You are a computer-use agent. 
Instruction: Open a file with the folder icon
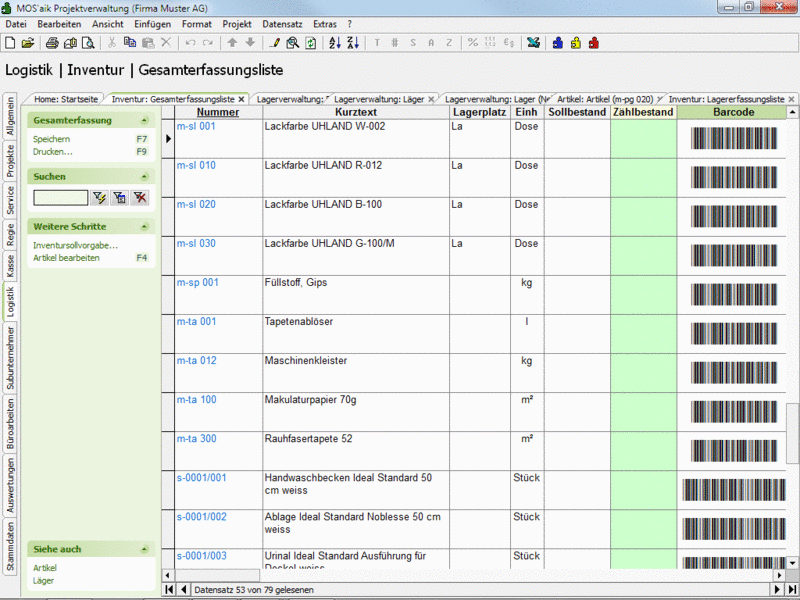pyautogui.click(x=28, y=43)
